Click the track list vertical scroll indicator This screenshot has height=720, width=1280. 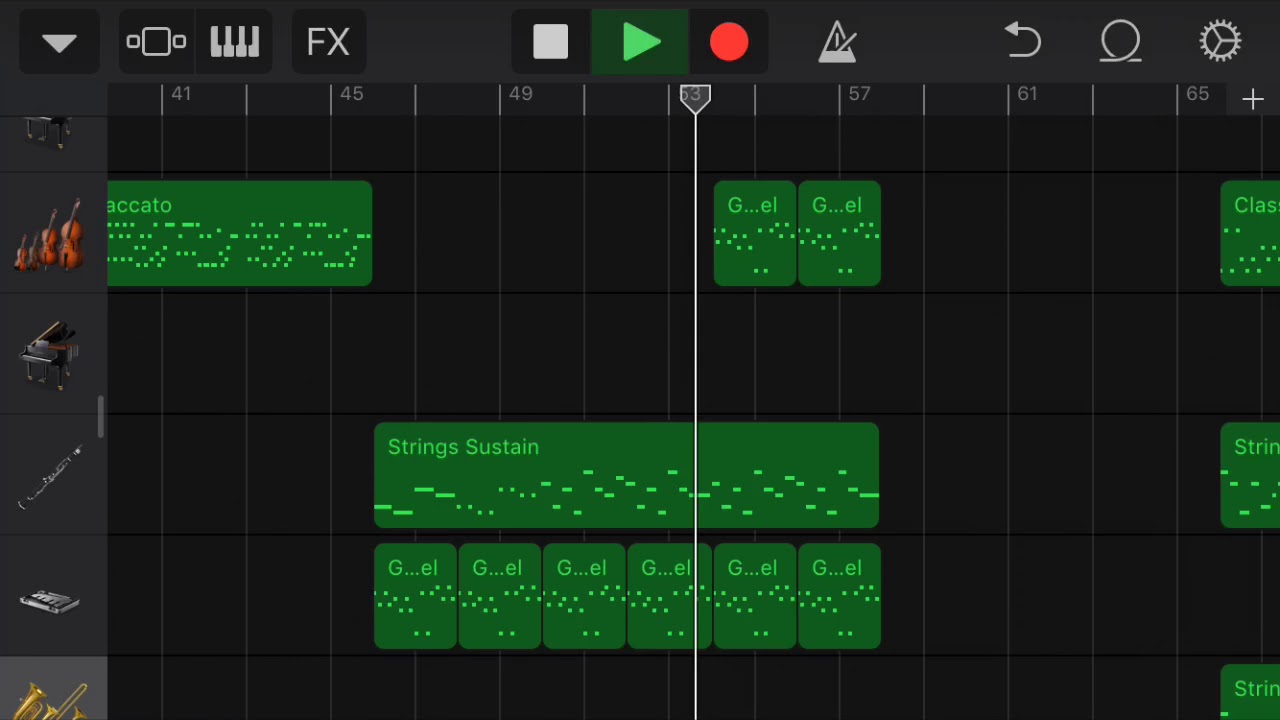tap(100, 417)
